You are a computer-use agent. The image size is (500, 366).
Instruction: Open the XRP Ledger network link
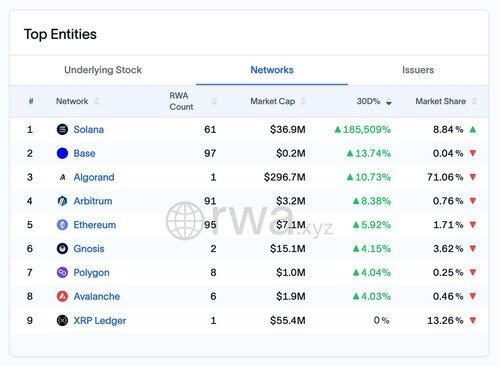coord(100,320)
